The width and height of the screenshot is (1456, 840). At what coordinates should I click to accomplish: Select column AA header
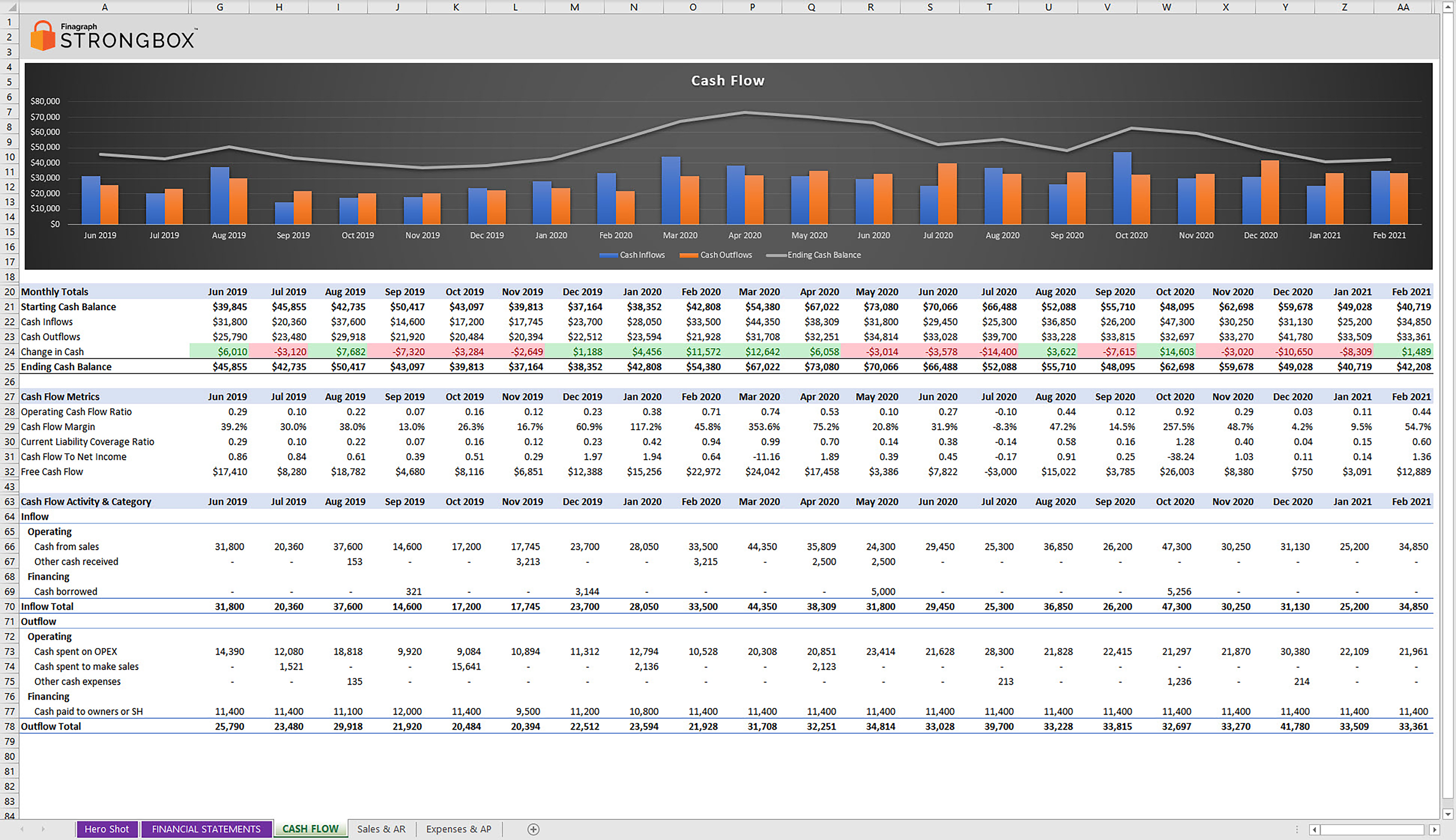point(1403,7)
